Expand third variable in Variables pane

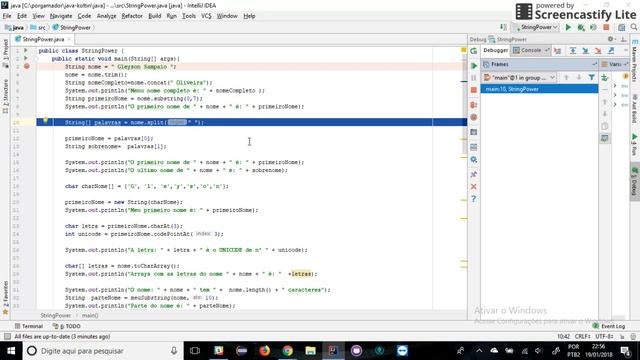[615, 104]
